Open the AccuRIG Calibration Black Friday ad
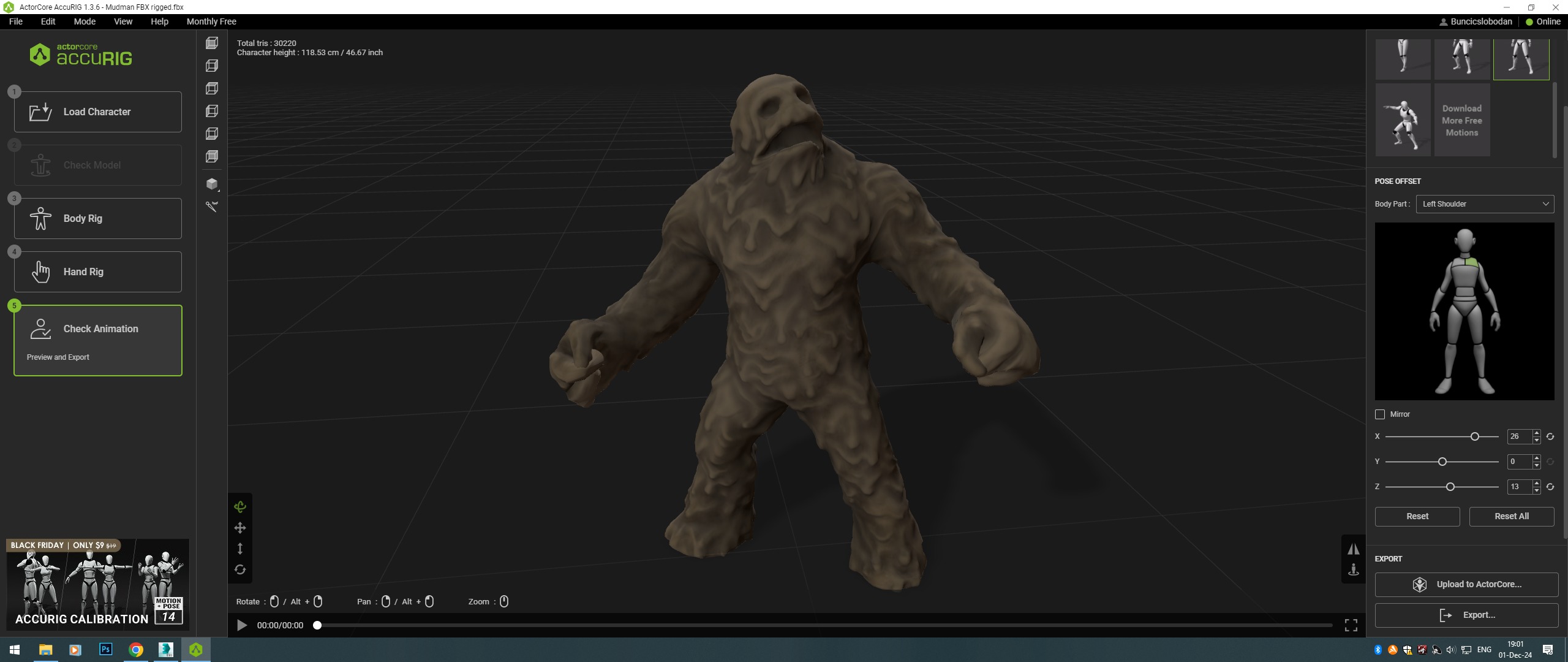 98,585
